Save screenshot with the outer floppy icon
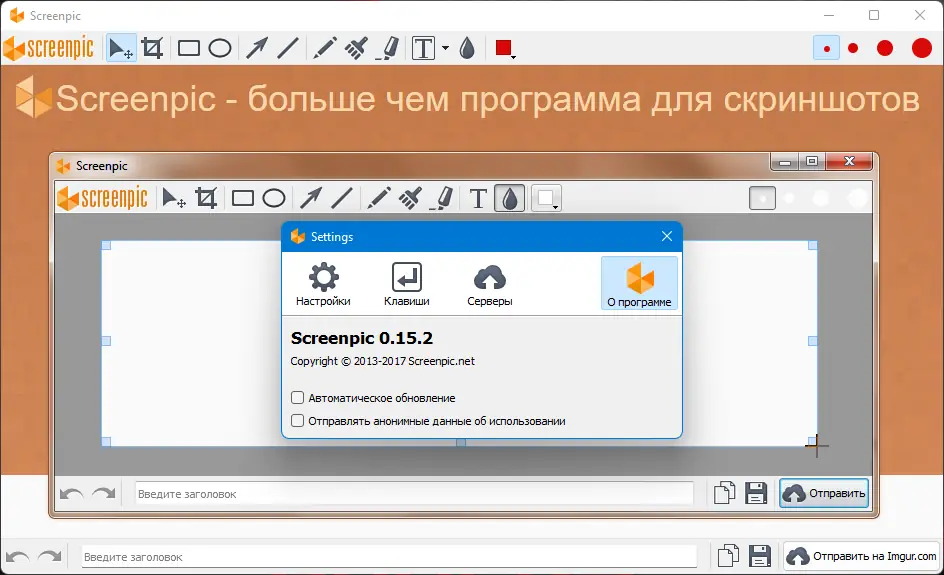 point(760,556)
